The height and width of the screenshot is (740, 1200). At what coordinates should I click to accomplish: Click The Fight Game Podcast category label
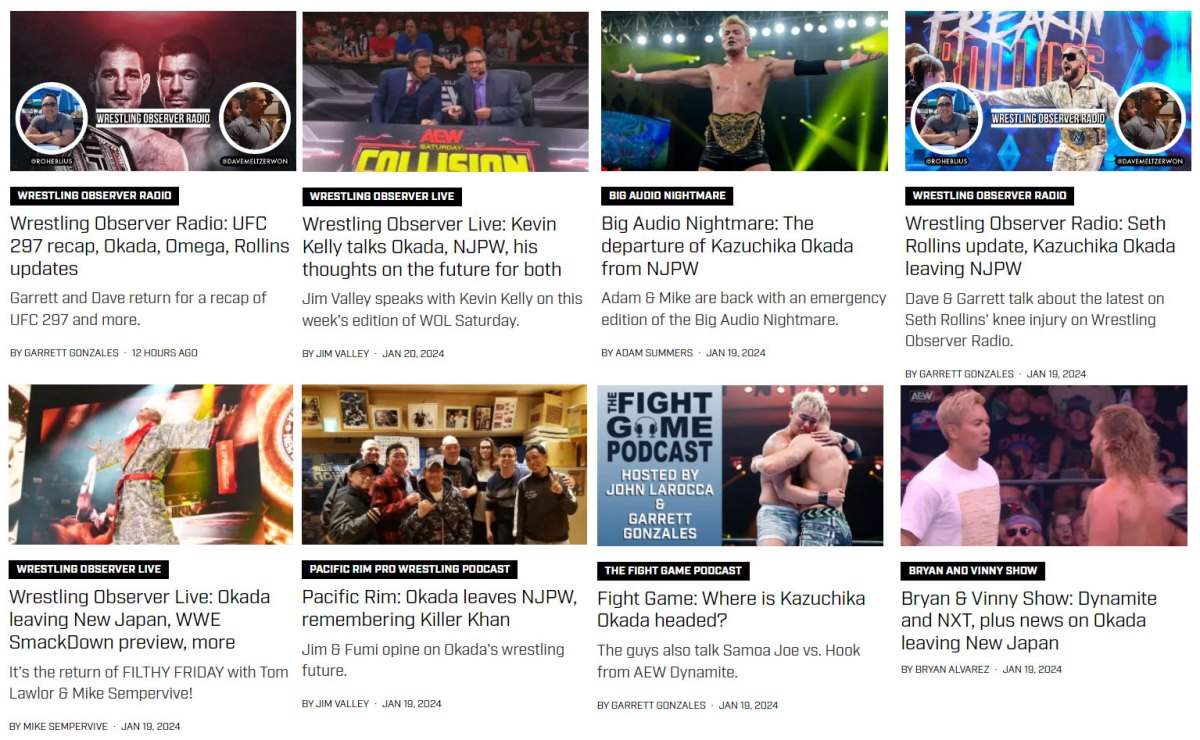[x=673, y=571]
